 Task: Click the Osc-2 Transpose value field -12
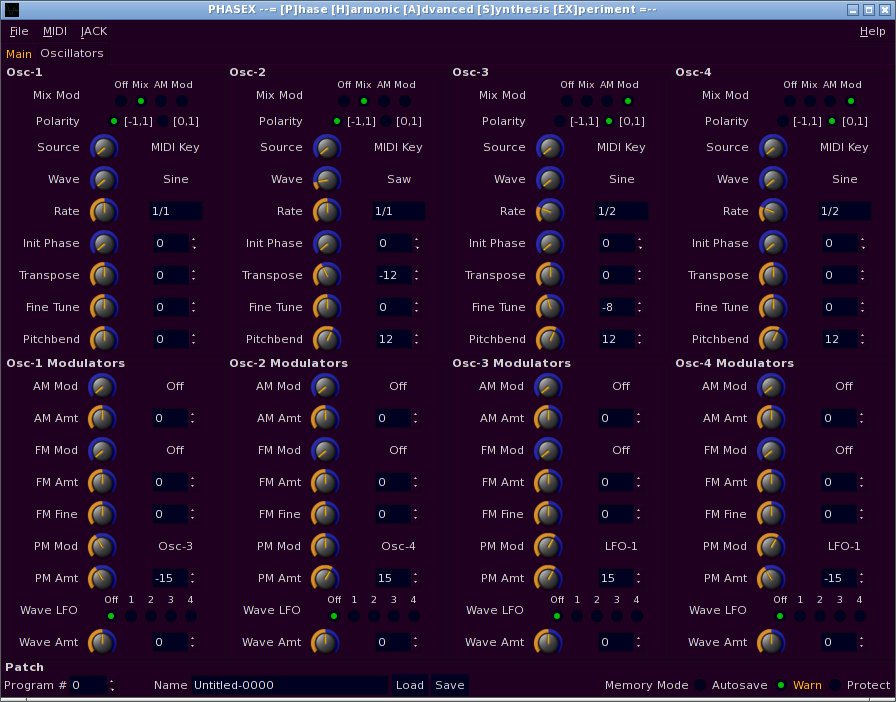pos(394,276)
